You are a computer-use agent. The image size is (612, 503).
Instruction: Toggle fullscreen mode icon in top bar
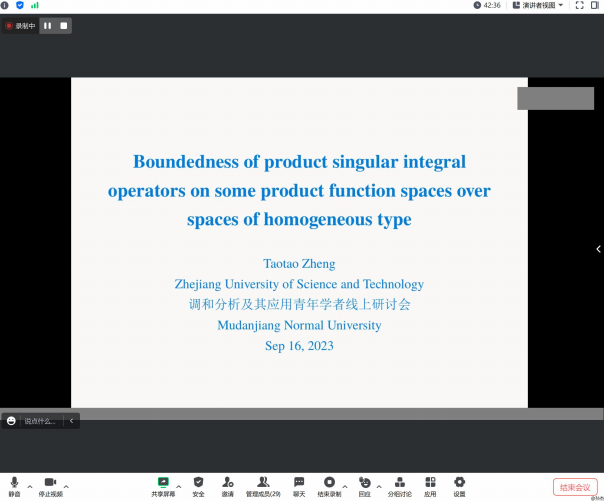click(579, 5)
